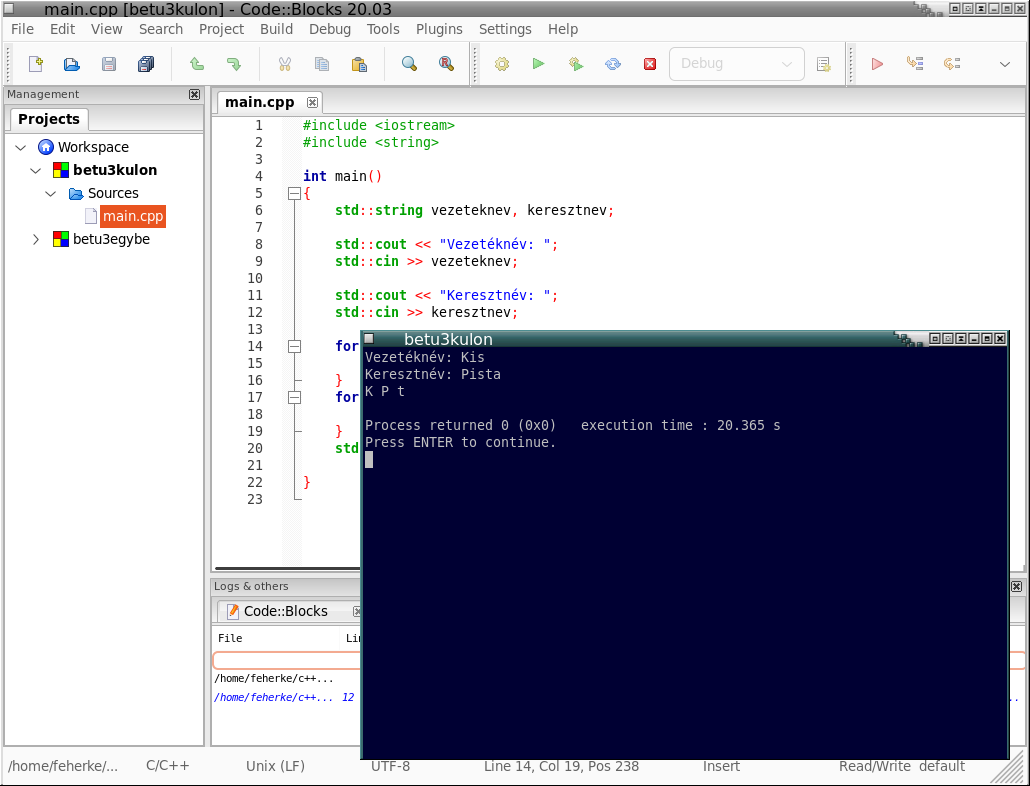Click the Rebuild icon

click(613, 64)
